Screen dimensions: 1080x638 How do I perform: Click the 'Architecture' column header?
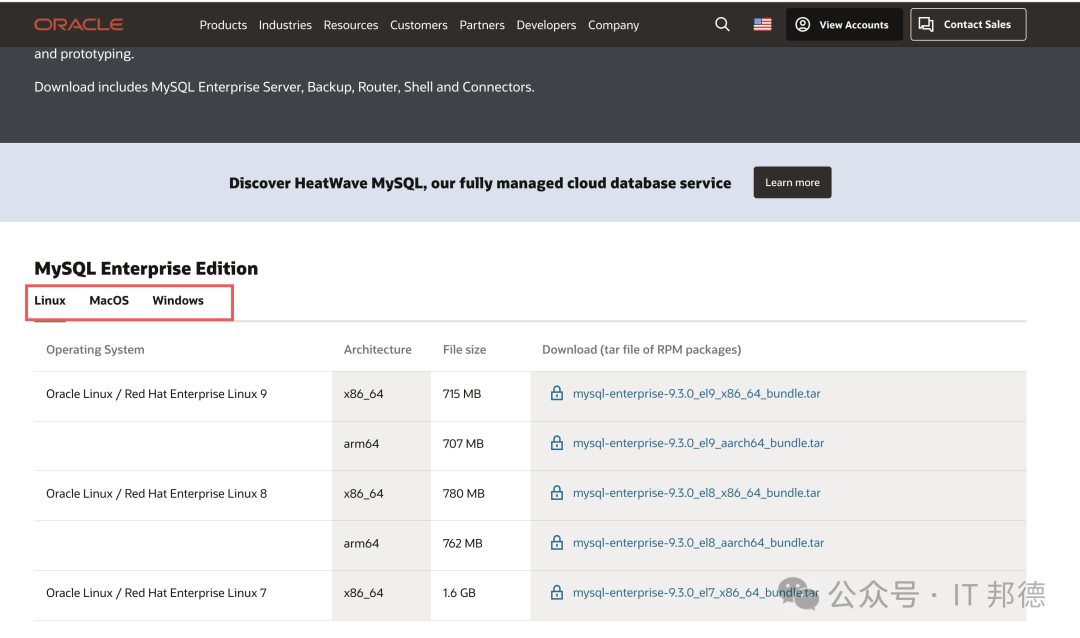[x=377, y=349]
